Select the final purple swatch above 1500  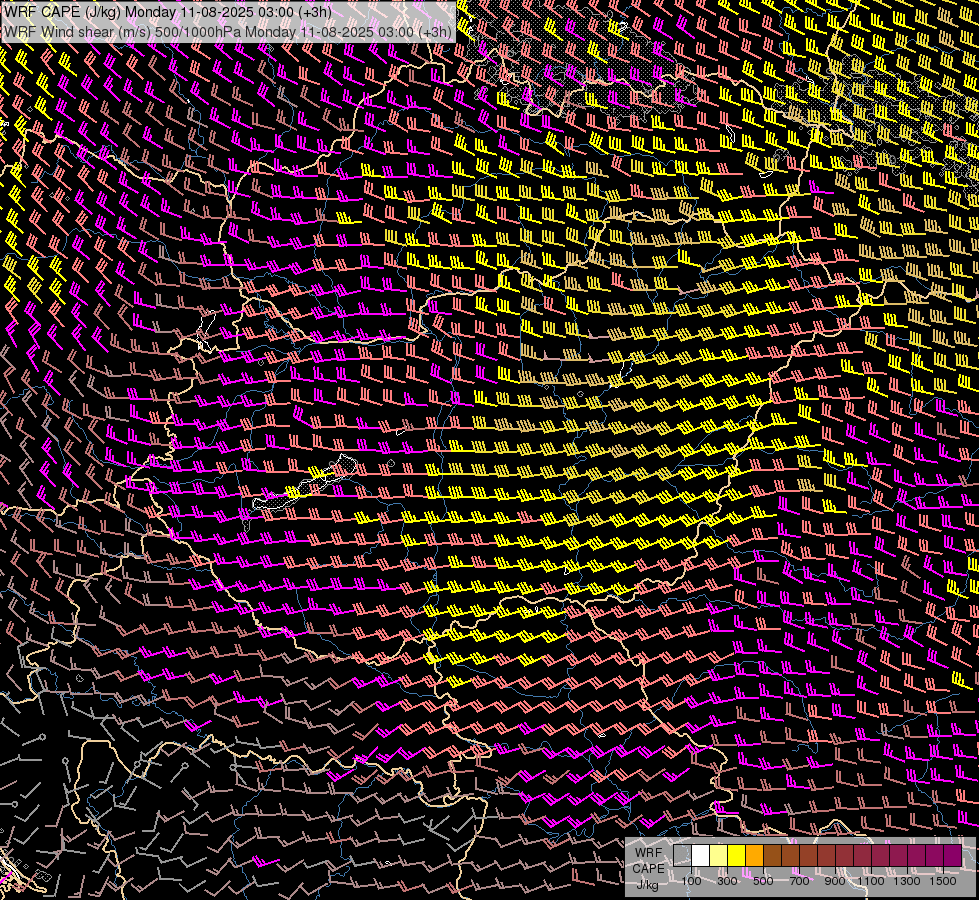click(x=953, y=856)
